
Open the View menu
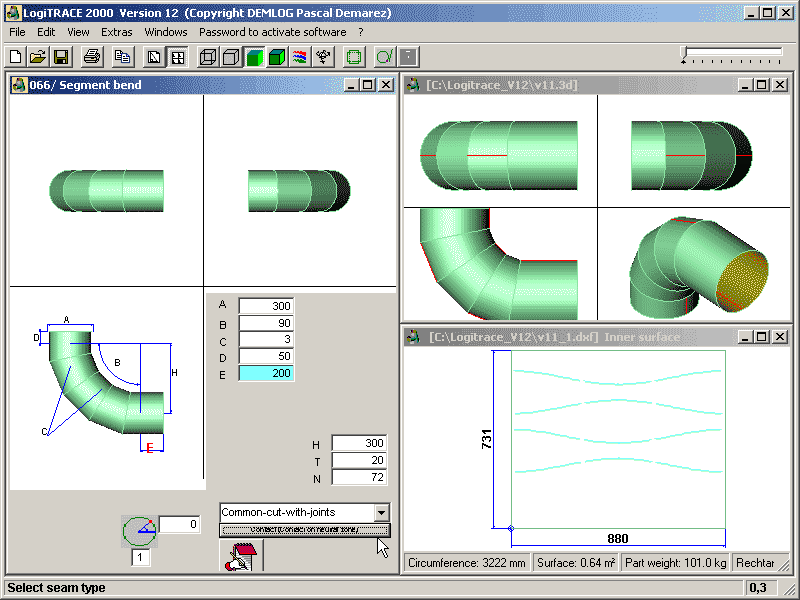coord(78,32)
